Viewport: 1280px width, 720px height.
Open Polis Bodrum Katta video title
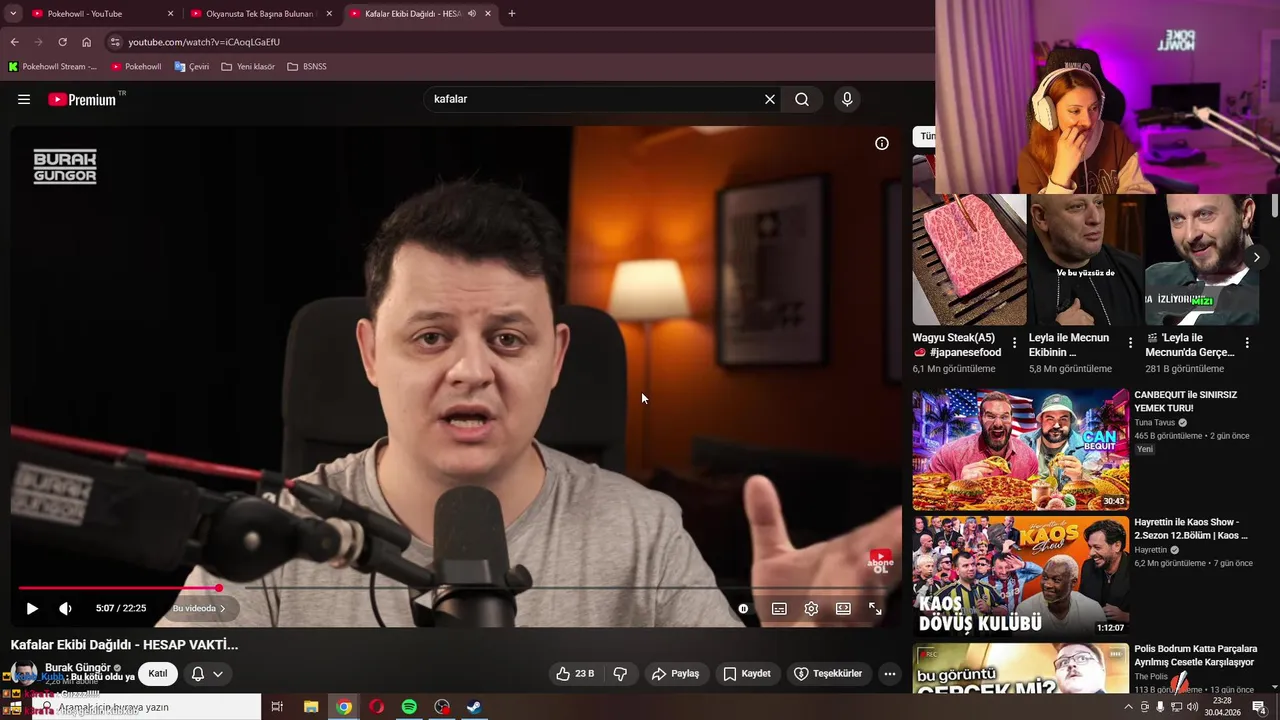[1194, 656]
